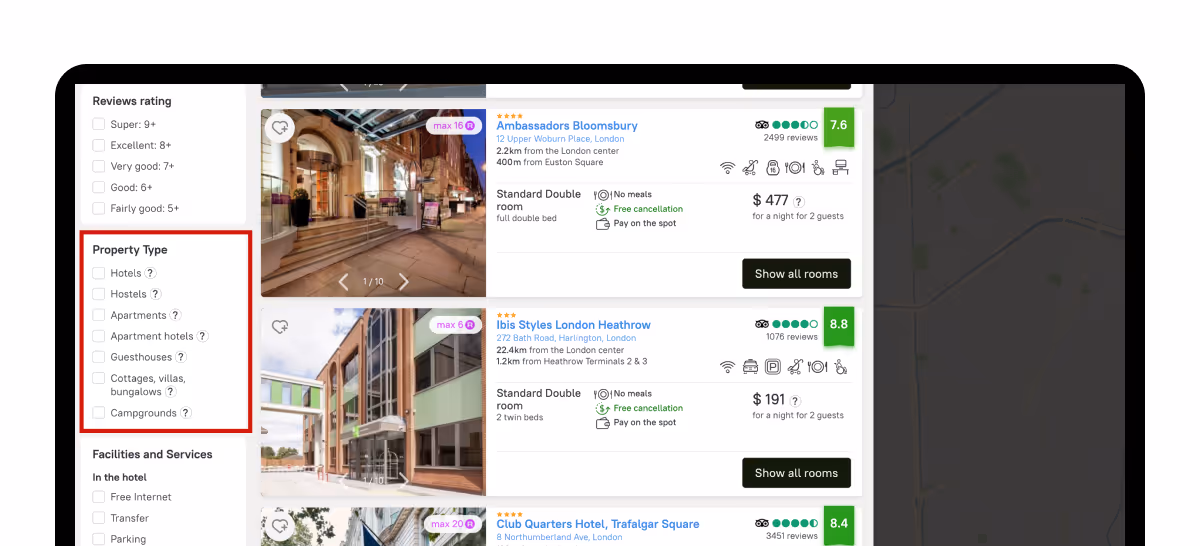Image resolution: width=1200 pixels, height=546 pixels.
Task: Show all rooms for Ambassadors Bloomsbury
Action: [796, 274]
